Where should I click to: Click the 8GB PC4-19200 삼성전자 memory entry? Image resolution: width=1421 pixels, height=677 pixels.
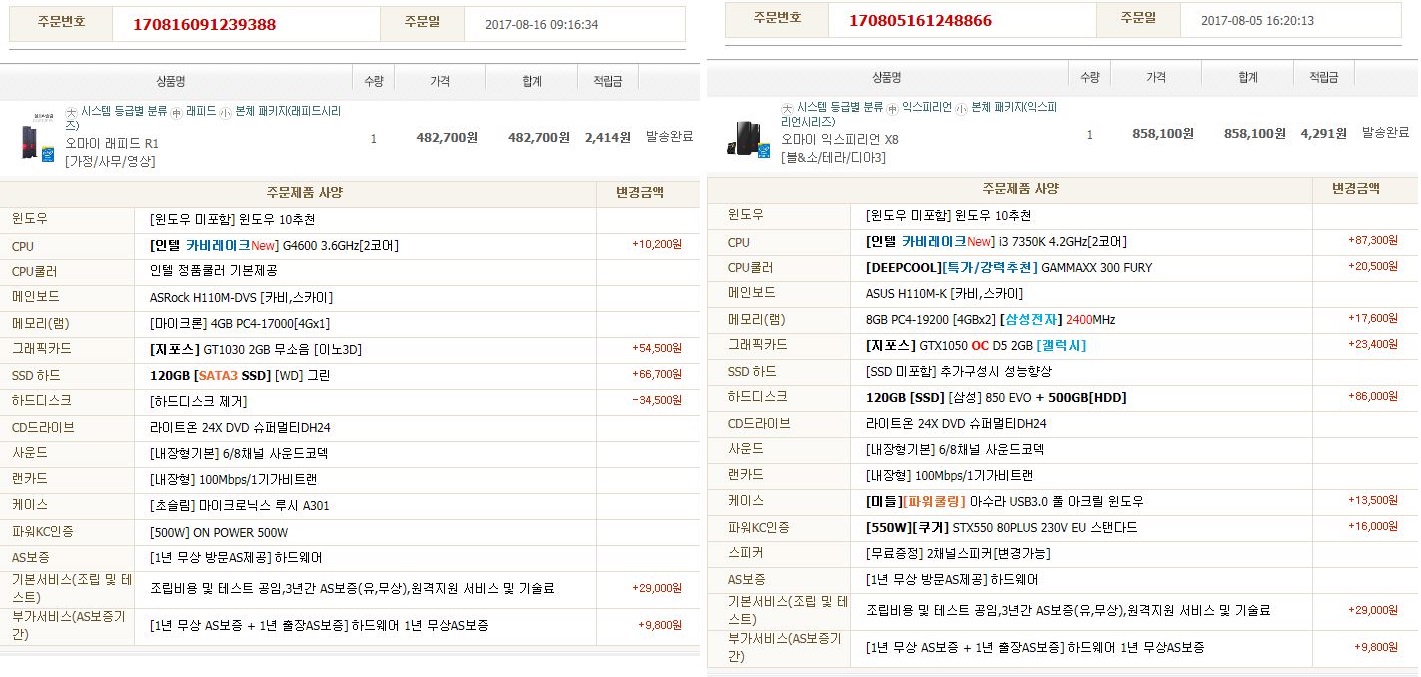coord(990,319)
